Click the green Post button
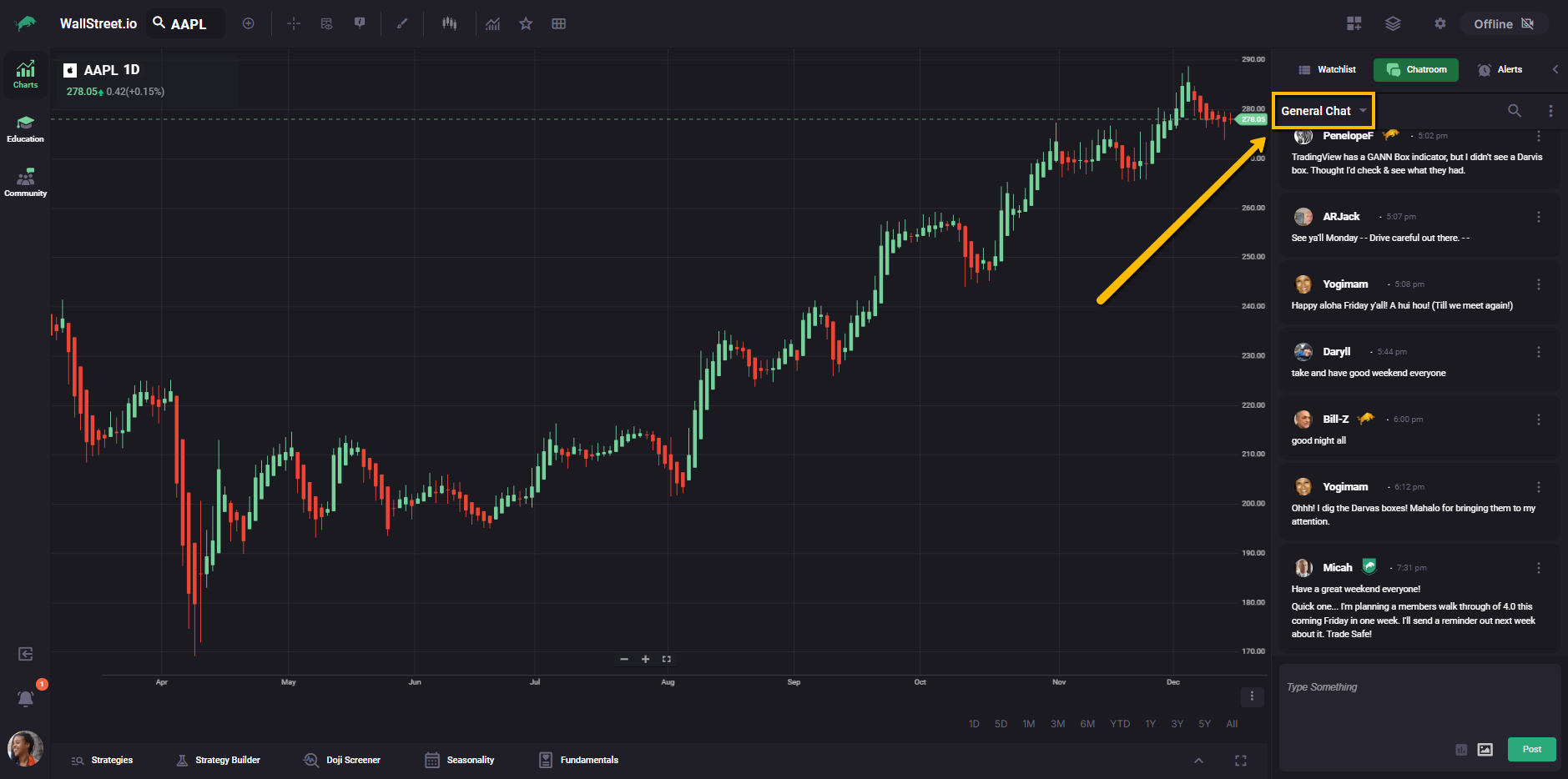Image resolution: width=1568 pixels, height=779 pixels. coord(1531,749)
